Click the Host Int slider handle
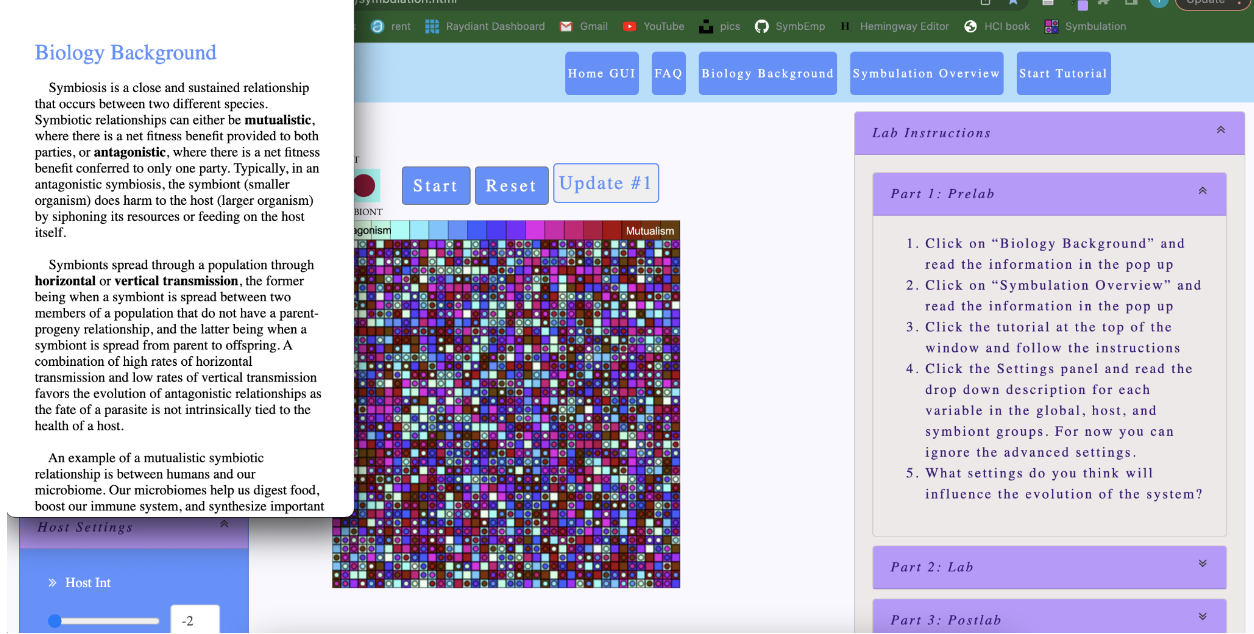This screenshot has width=1254, height=634. [x=55, y=621]
